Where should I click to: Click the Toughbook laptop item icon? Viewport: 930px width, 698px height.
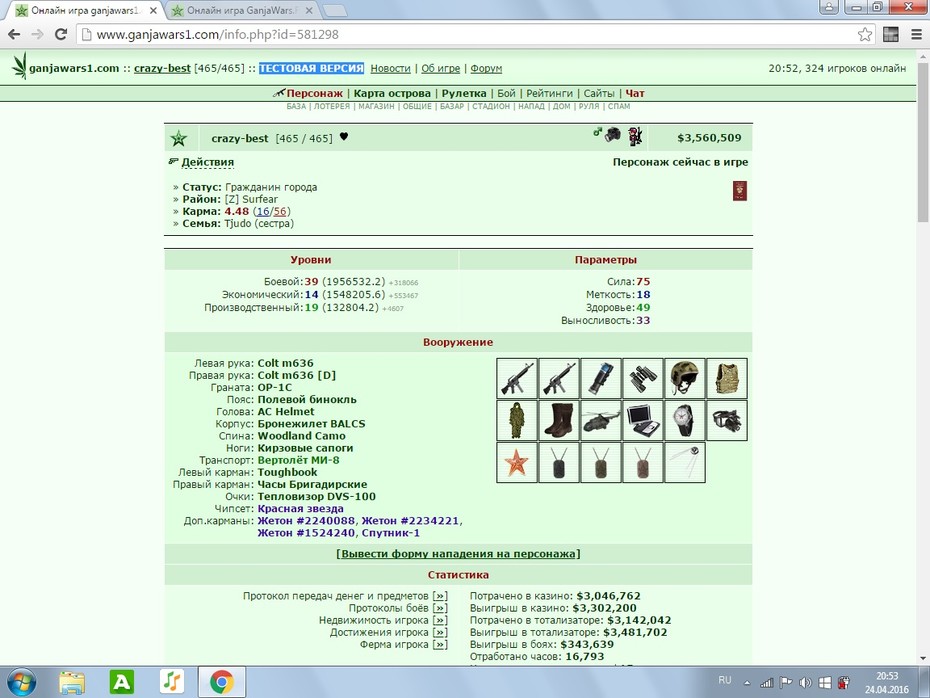coord(643,420)
